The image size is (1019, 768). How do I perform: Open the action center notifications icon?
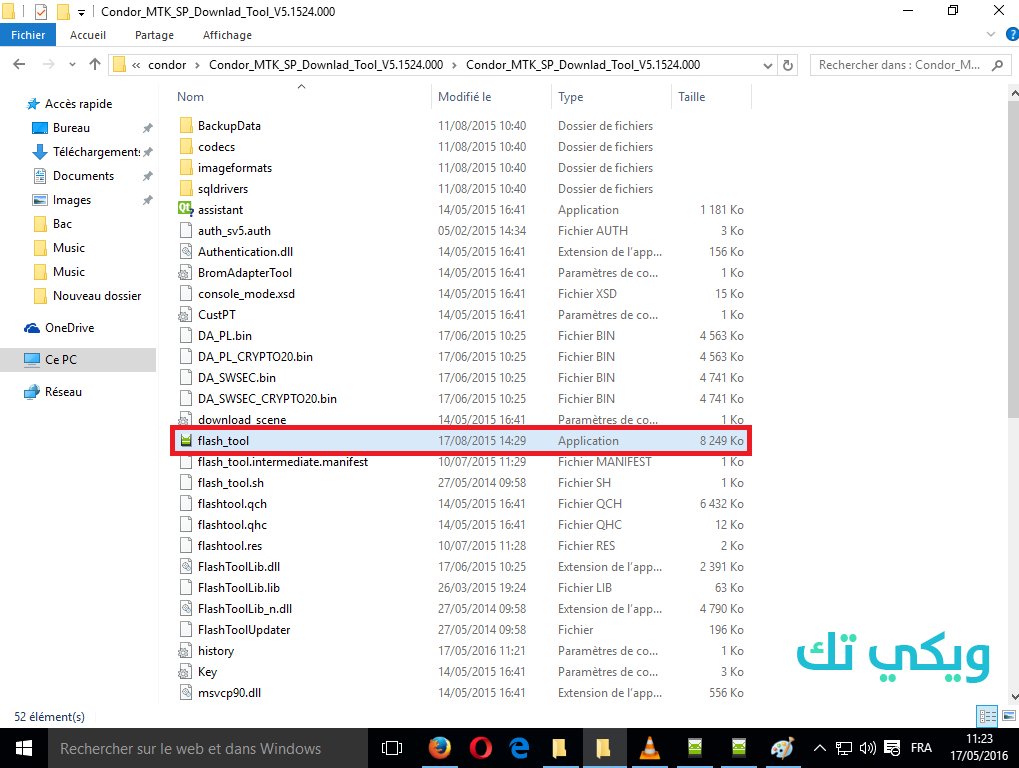pyautogui.click(x=892, y=749)
